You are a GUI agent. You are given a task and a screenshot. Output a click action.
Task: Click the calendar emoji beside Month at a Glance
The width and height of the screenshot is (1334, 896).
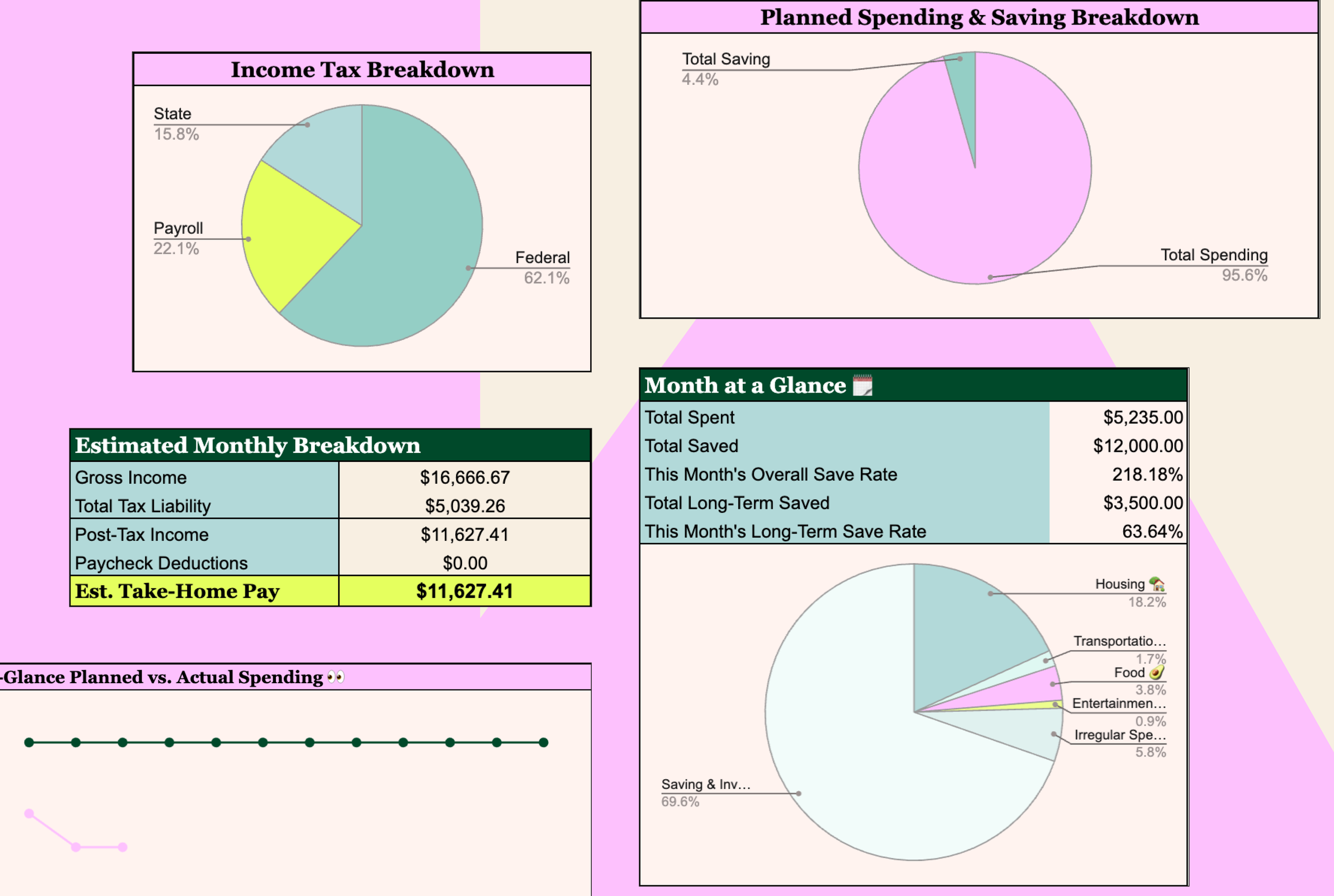[x=862, y=385]
